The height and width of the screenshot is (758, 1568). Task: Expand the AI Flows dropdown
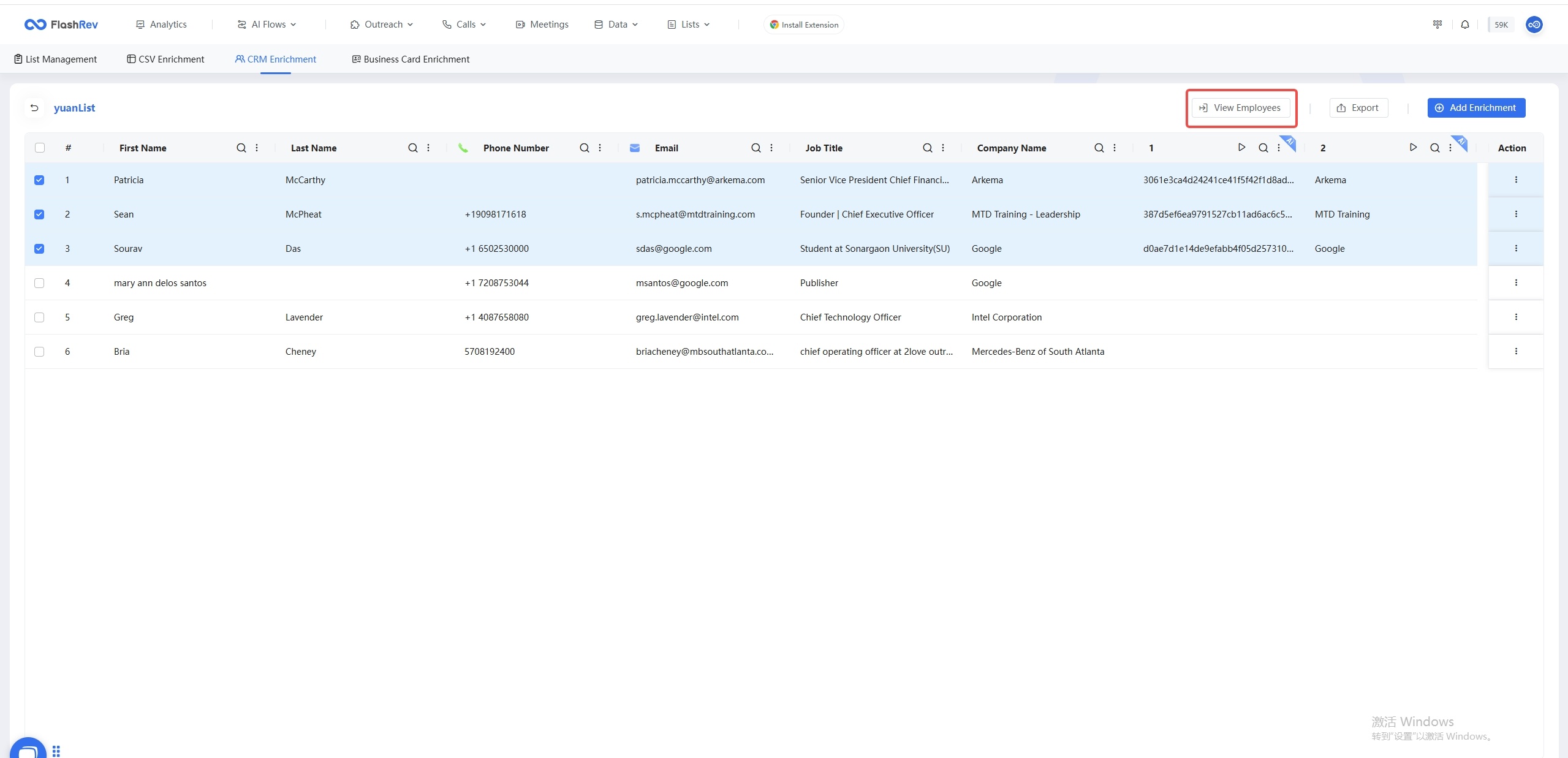pos(267,25)
